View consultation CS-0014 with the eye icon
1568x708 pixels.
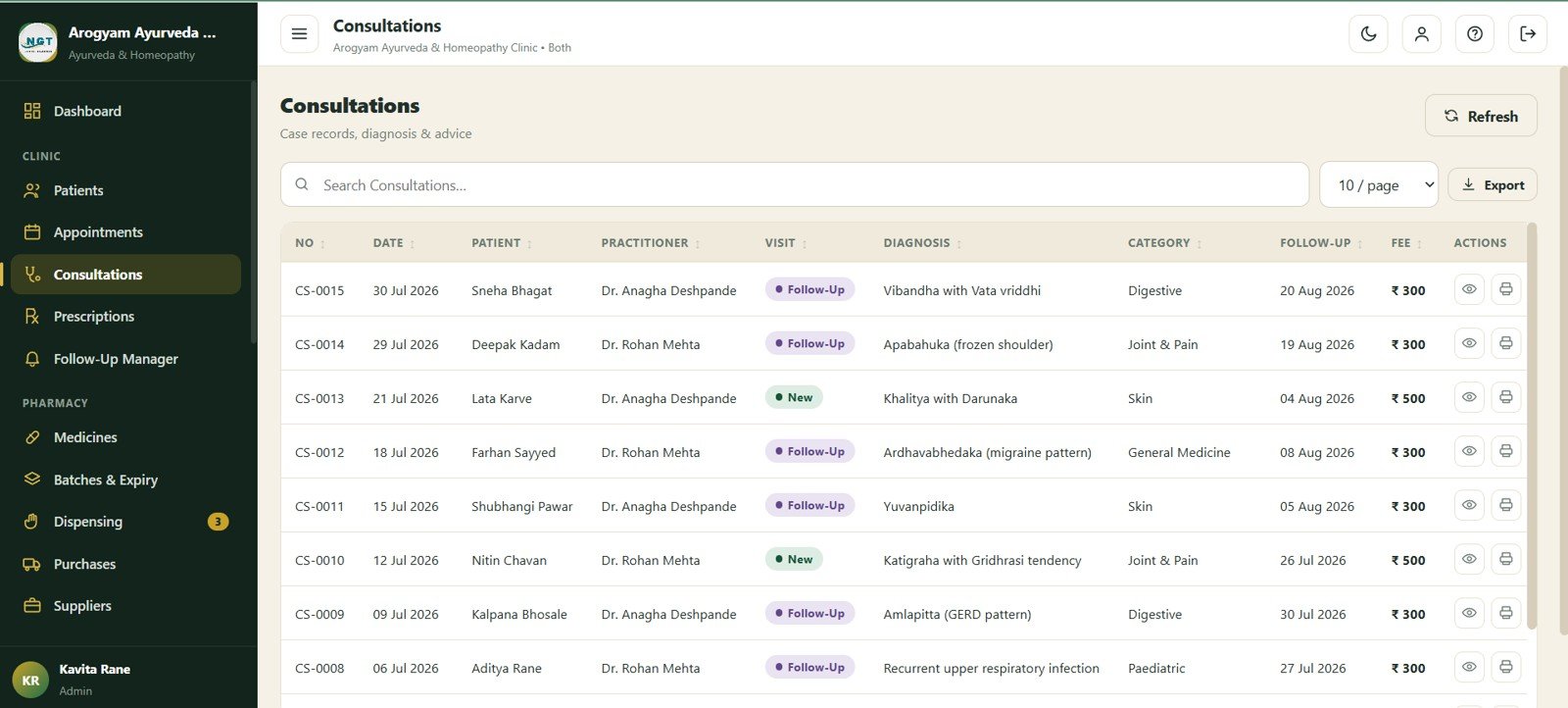1469,343
